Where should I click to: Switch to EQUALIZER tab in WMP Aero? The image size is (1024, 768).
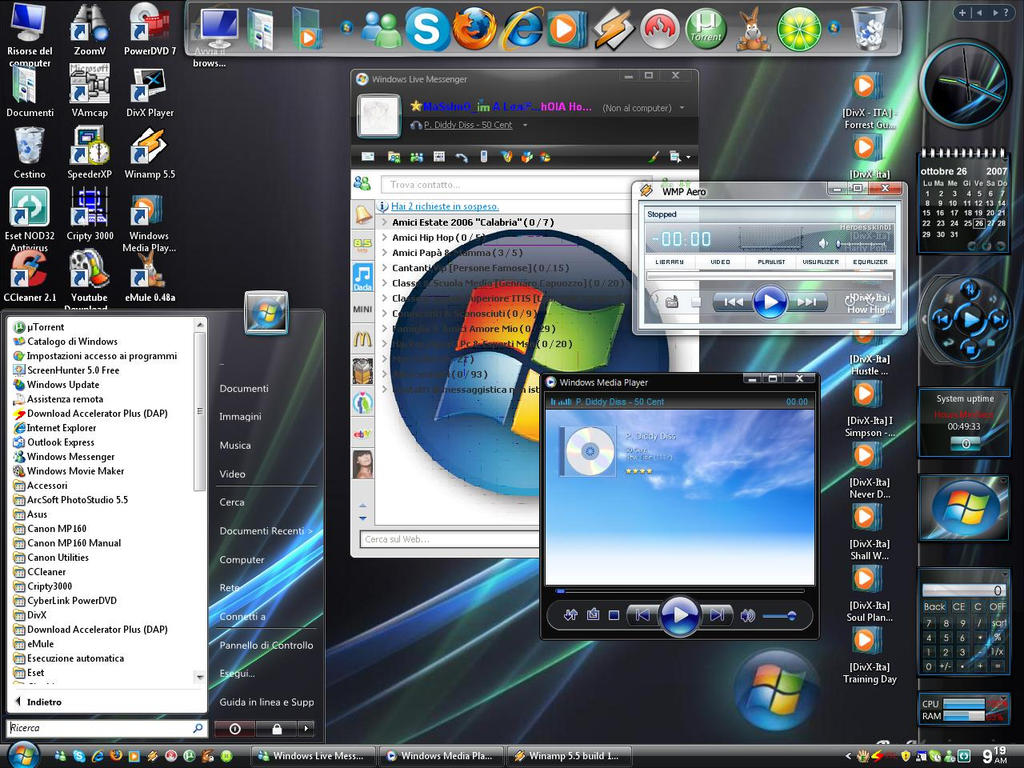(x=871, y=261)
